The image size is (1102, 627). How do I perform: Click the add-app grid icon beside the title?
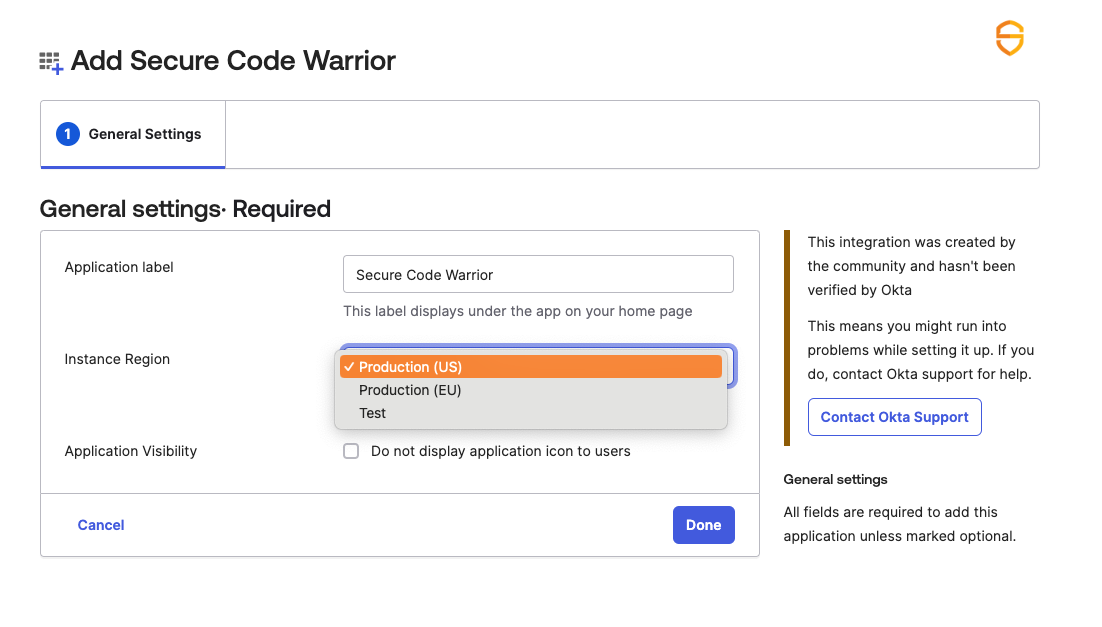(x=51, y=63)
